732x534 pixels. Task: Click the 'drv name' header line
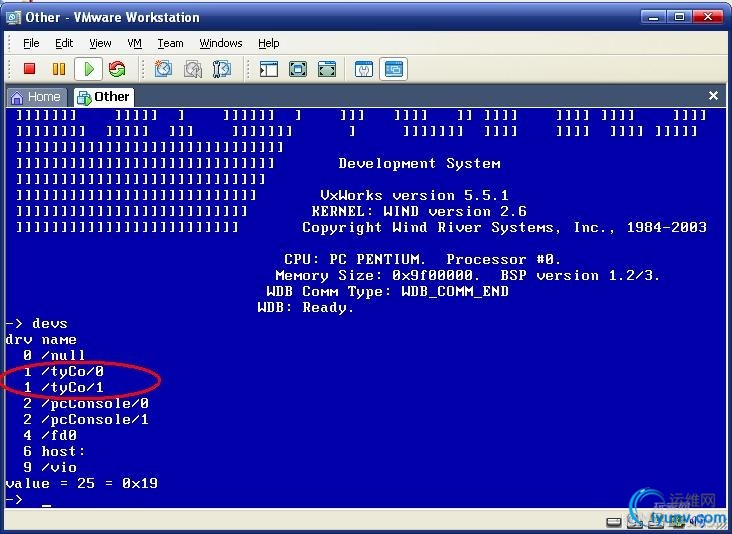[x=41, y=339]
